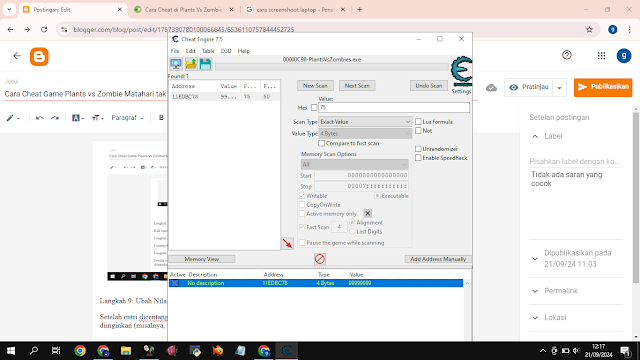Enable the Unrandomizer checkbox
This screenshot has height=360, width=640.
click(418, 149)
